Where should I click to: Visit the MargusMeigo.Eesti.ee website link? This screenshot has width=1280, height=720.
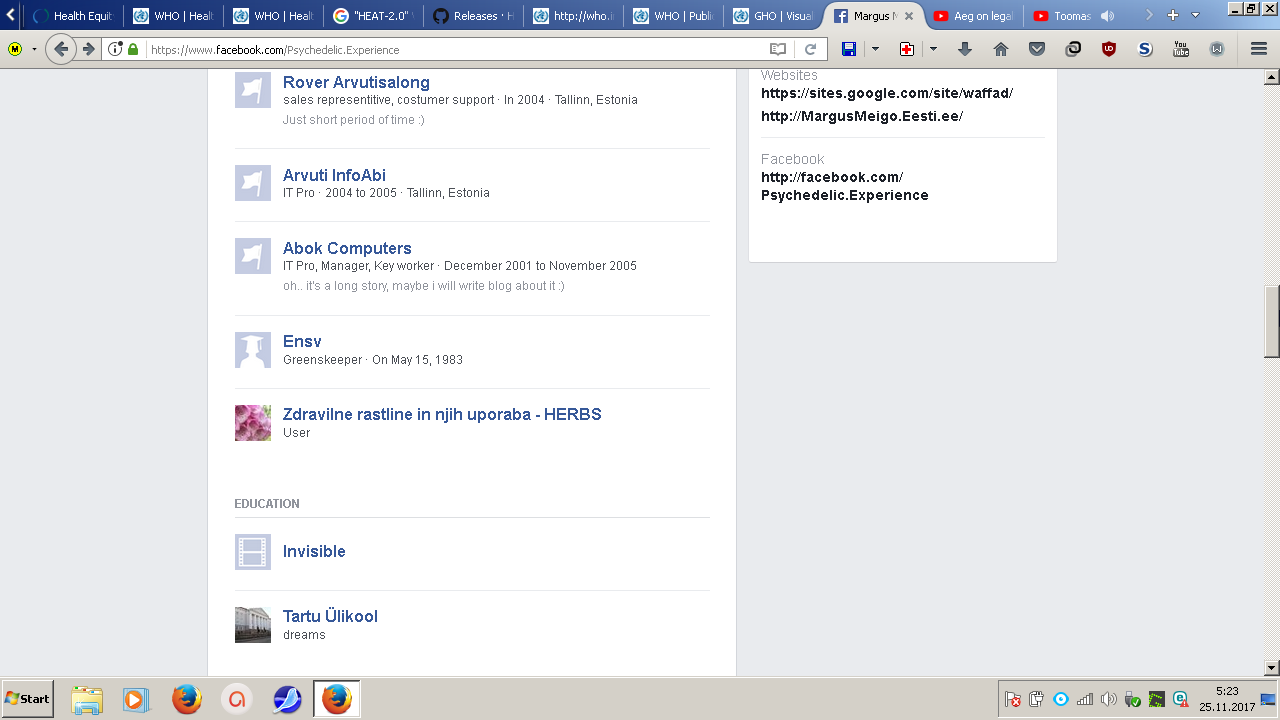862,116
